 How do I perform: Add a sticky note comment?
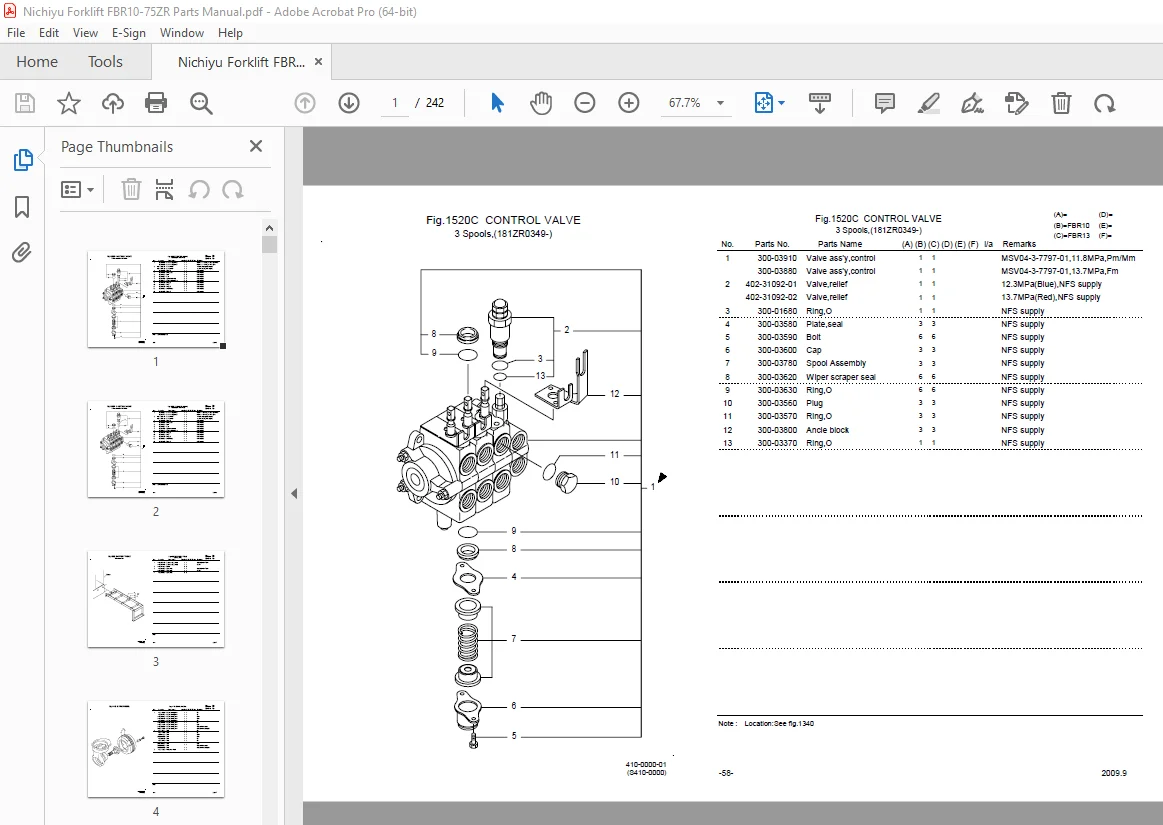coord(884,103)
